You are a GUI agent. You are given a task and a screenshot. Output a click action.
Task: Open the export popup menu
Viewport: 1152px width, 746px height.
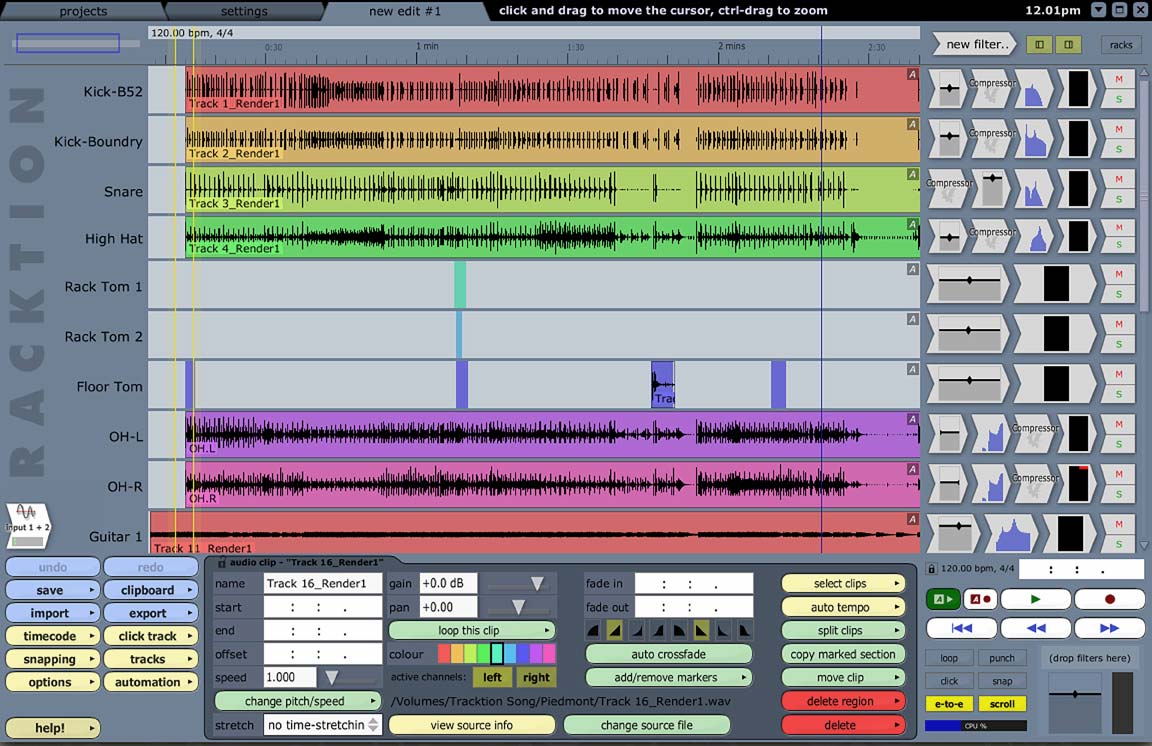[x=151, y=613]
